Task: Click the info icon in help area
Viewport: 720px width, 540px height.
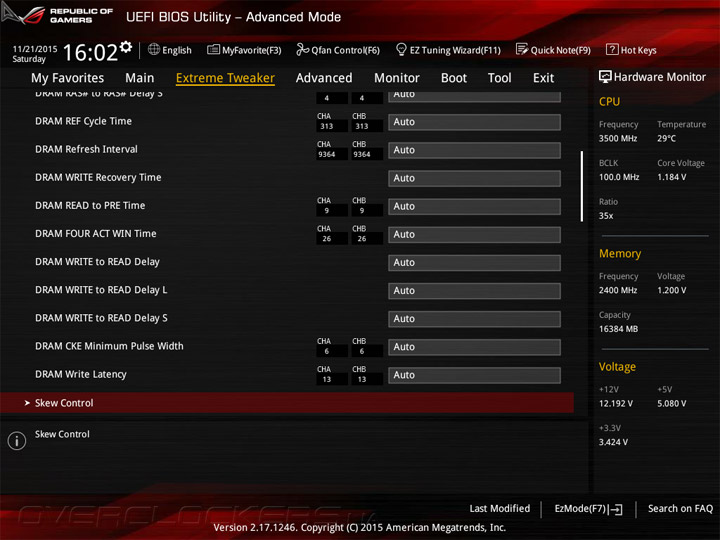Action: tap(17, 440)
